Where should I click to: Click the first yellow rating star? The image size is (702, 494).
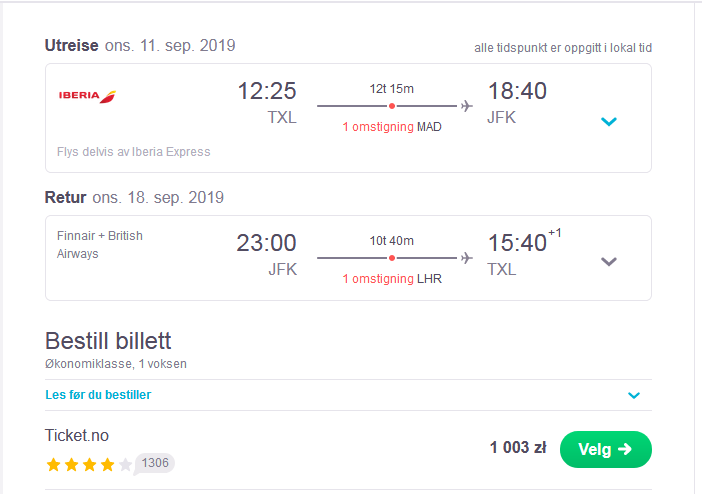(54, 464)
